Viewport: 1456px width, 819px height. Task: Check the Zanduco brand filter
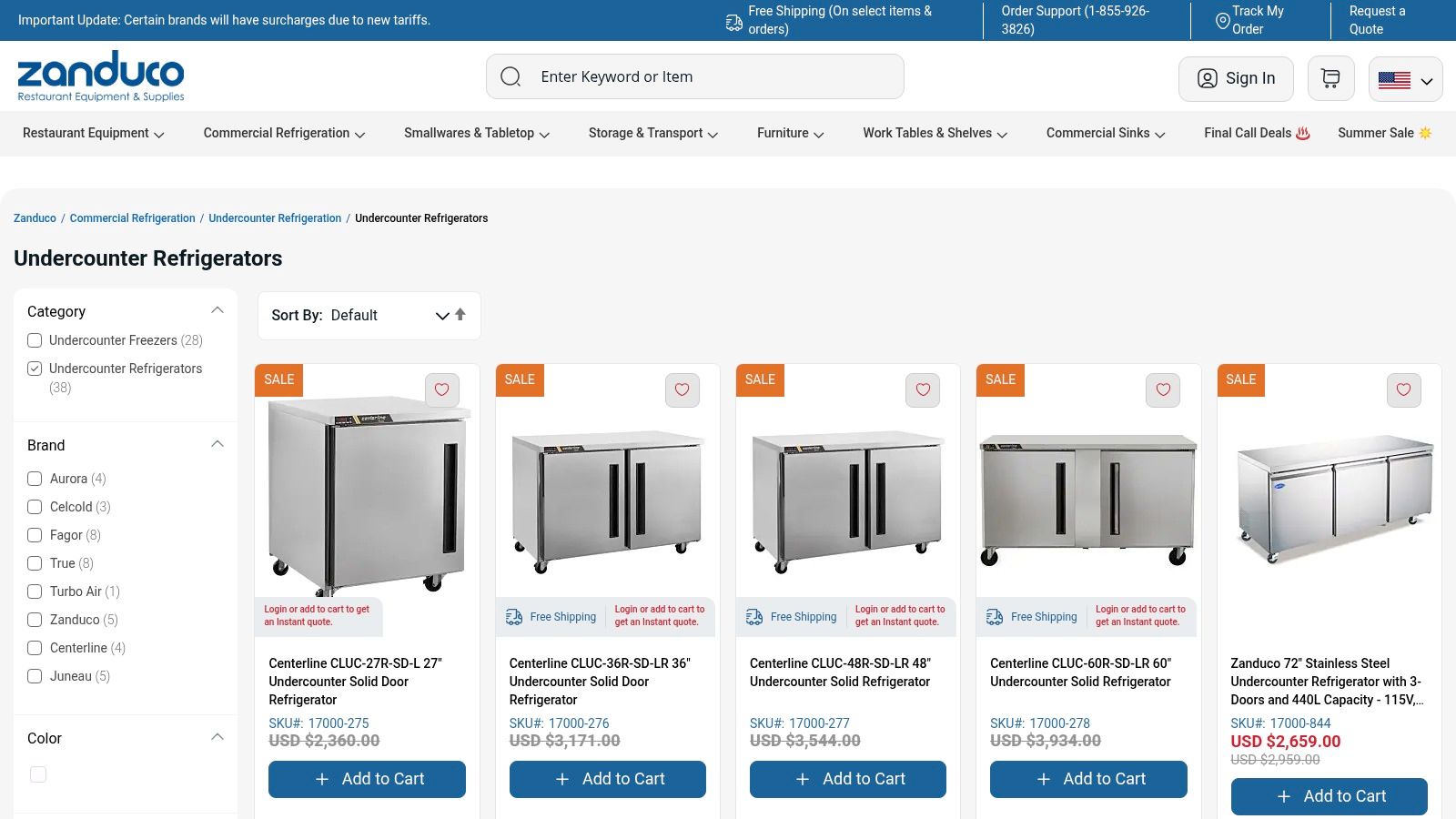pos(35,620)
